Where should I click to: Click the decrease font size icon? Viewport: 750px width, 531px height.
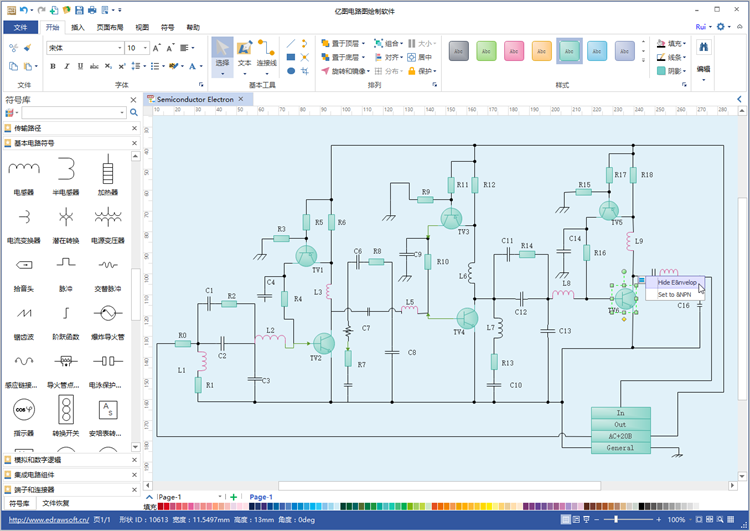tap(170, 48)
